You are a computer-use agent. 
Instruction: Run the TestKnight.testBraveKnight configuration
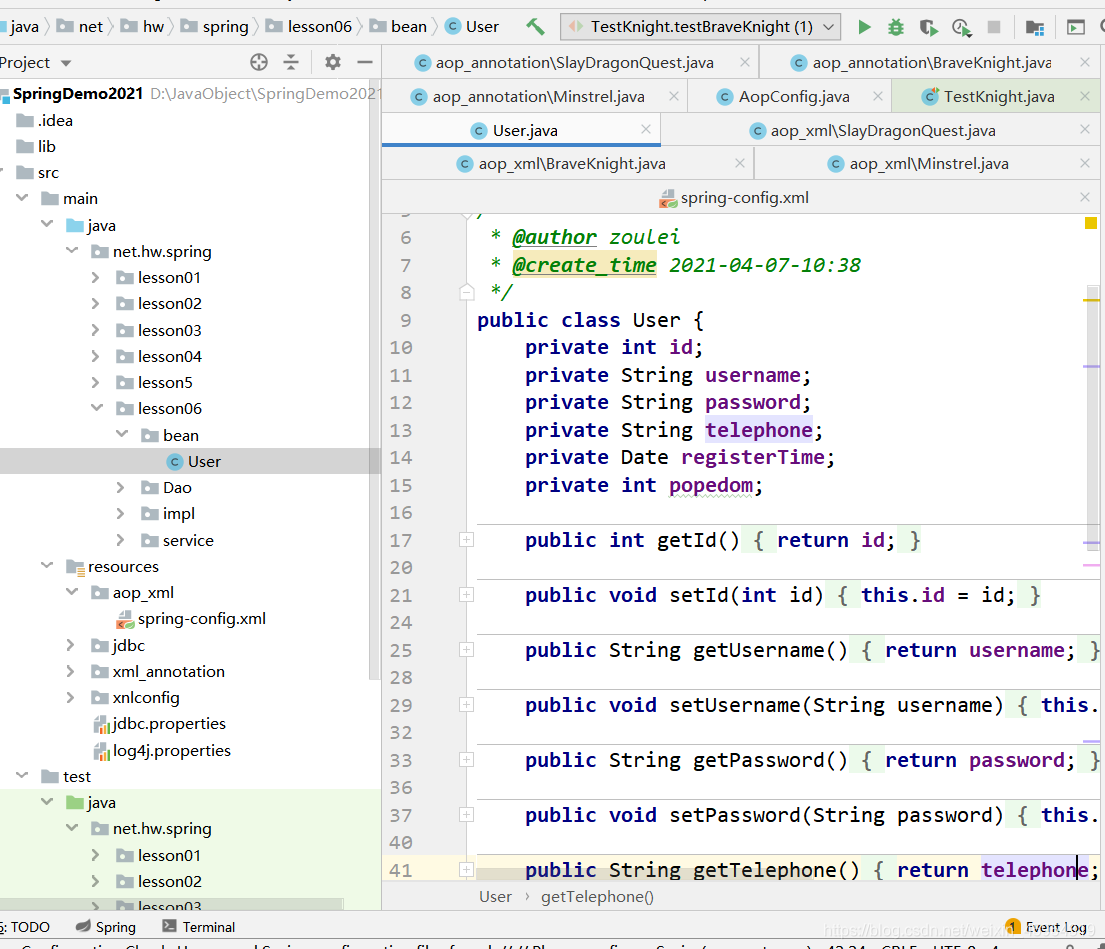click(864, 27)
